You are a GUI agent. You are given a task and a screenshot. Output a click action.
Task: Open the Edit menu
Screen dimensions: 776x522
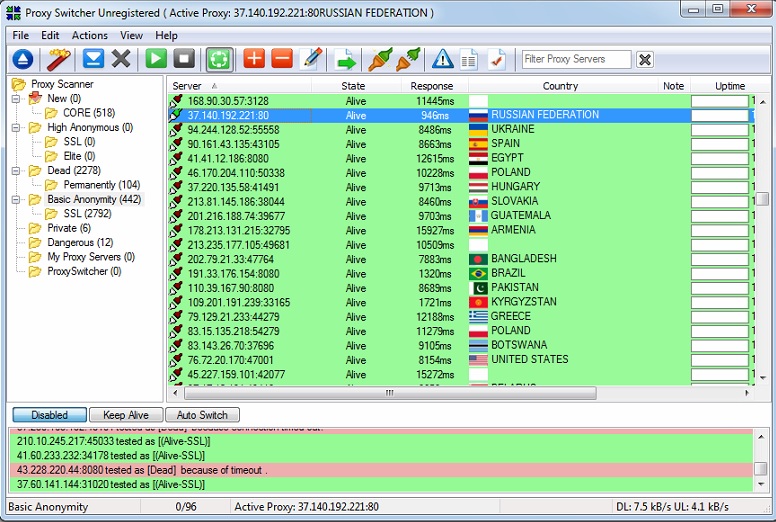[x=50, y=36]
